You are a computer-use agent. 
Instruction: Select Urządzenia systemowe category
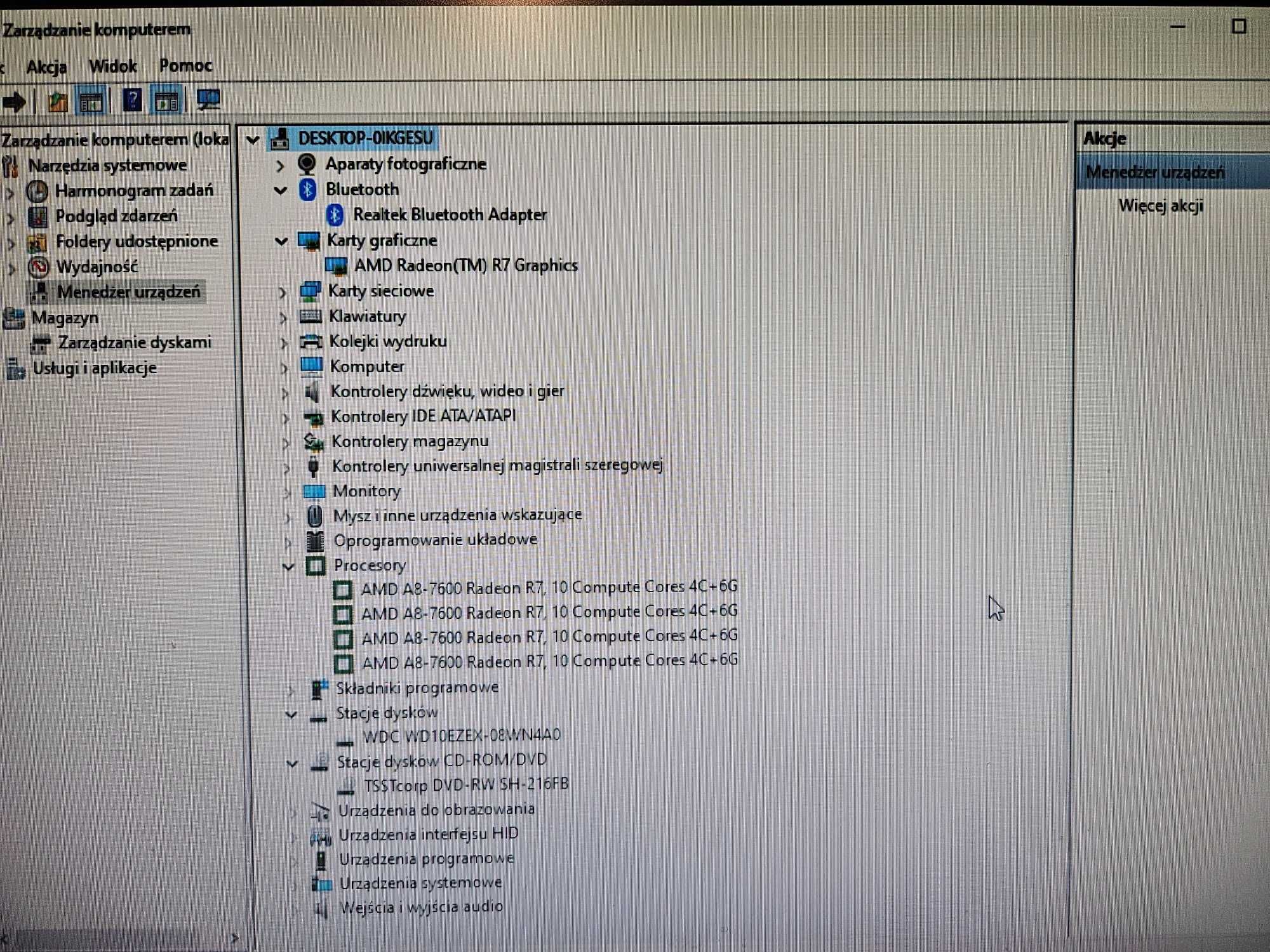[420, 883]
